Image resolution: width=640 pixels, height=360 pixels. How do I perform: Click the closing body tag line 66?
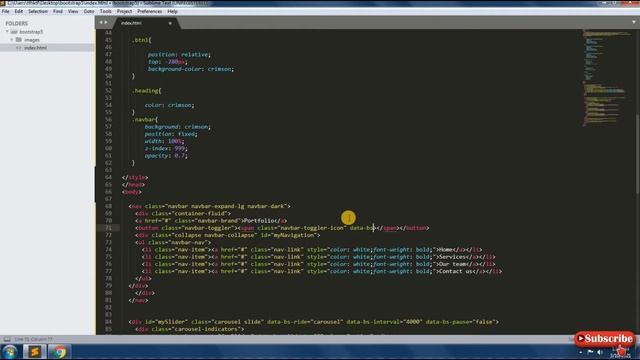click(x=131, y=192)
